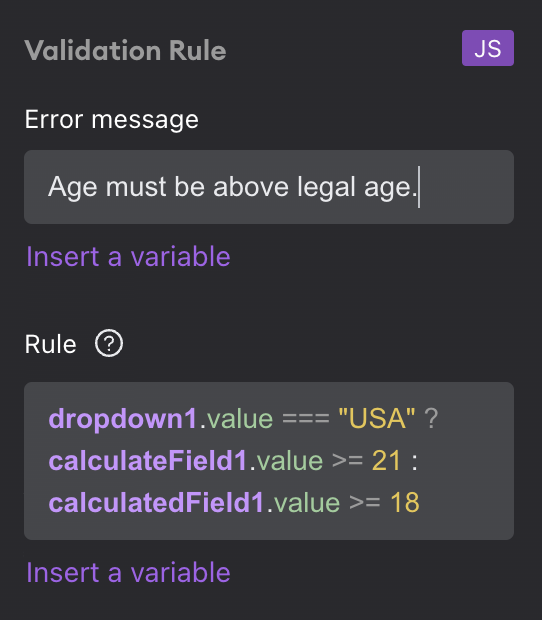Viewport: 542px width, 620px height.
Task: Click the Validation Rule heading
Action: 125,50
